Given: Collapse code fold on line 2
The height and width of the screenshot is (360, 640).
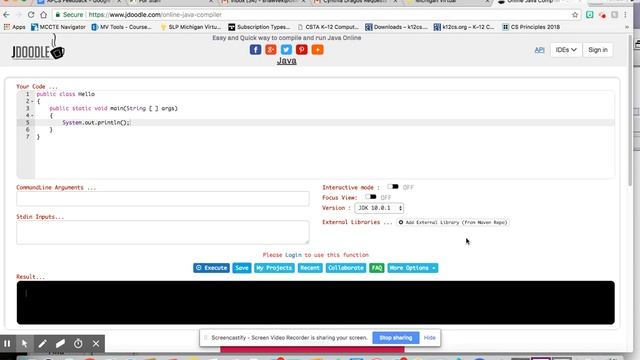Looking at the screenshot, I should pos(32,101).
